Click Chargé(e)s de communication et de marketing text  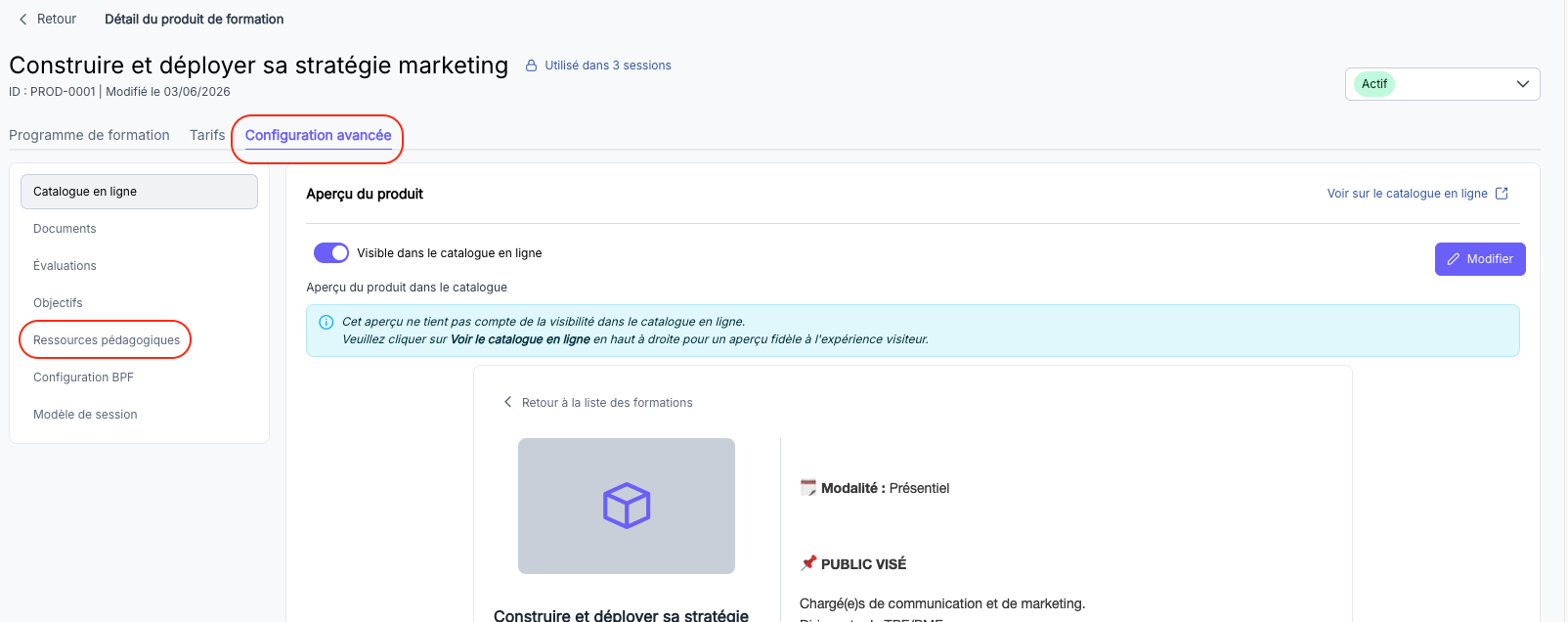coord(942,603)
